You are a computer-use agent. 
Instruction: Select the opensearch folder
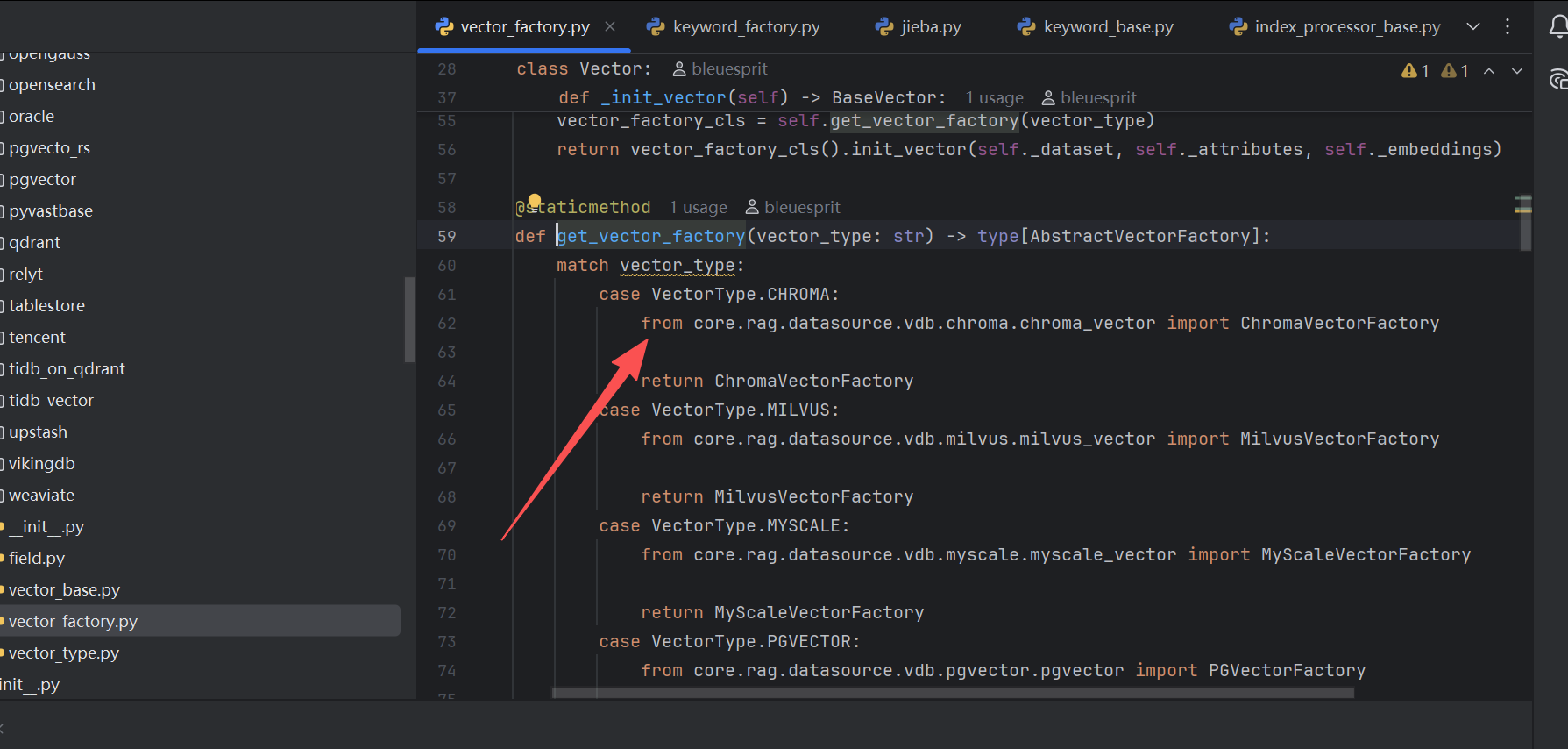tap(52, 85)
